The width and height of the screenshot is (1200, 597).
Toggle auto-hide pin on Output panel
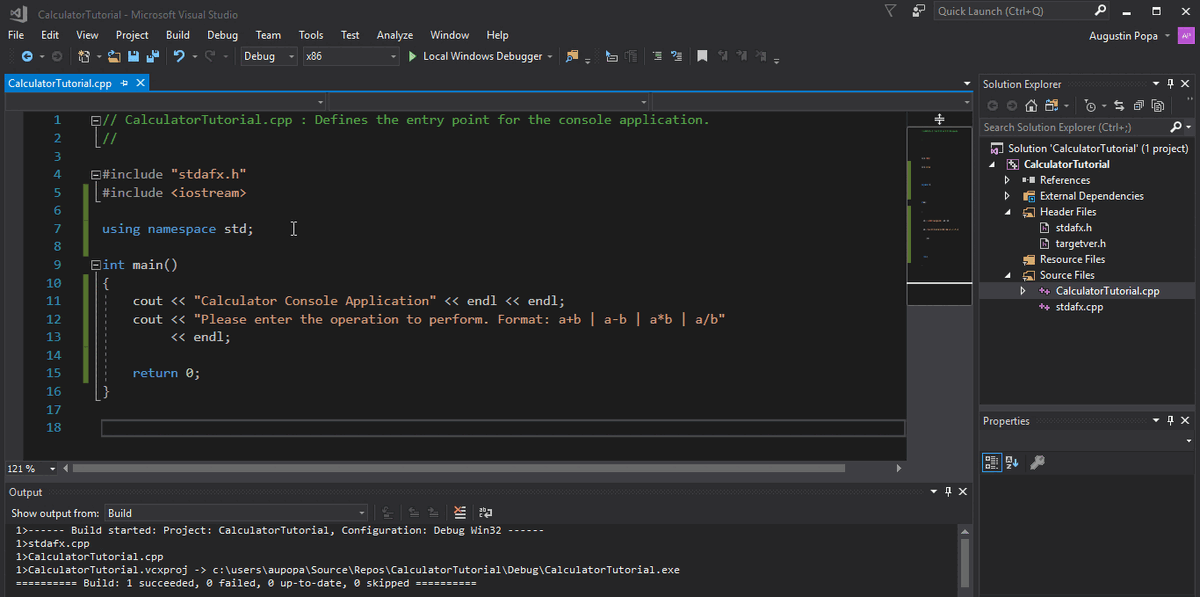[x=948, y=492]
